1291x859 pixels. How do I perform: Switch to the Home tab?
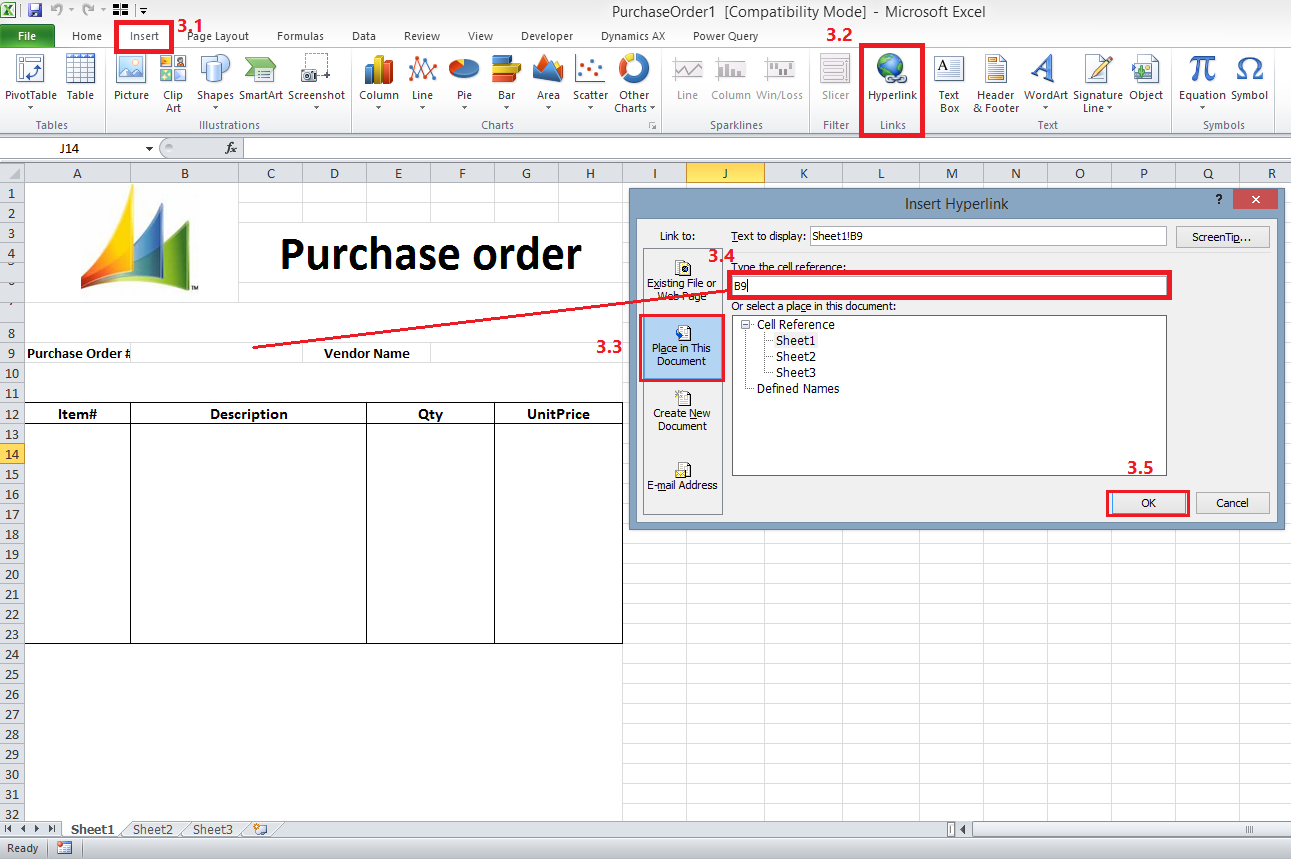(87, 36)
